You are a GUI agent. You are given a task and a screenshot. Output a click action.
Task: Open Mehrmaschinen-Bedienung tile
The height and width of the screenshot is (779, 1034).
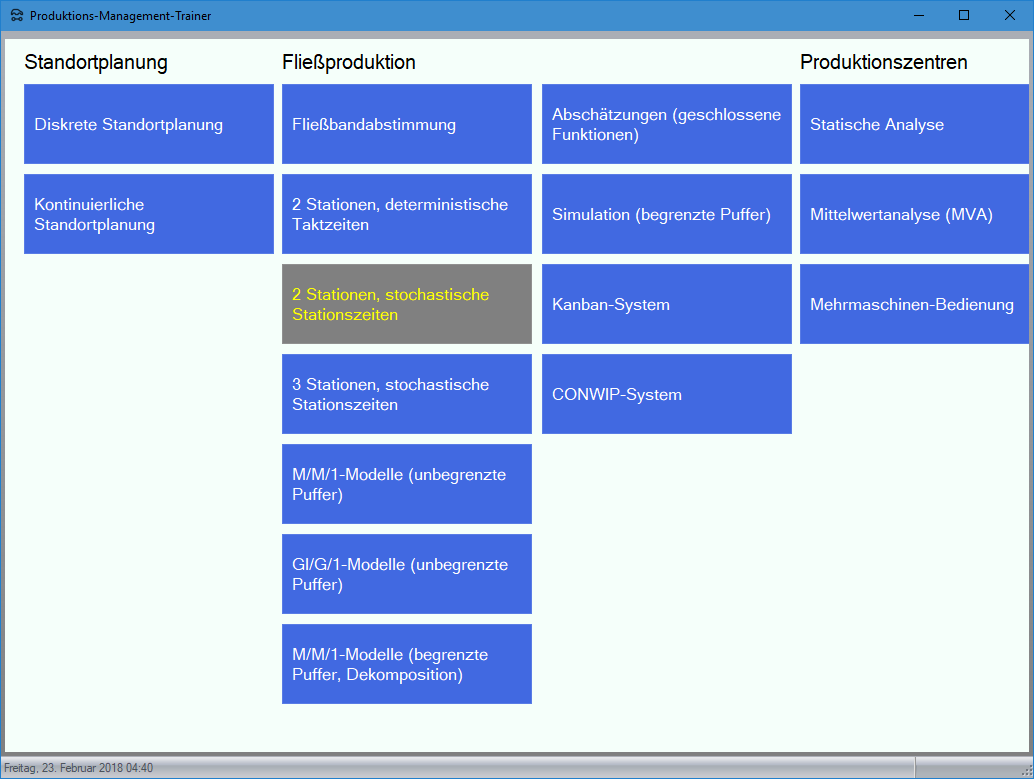(914, 304)
